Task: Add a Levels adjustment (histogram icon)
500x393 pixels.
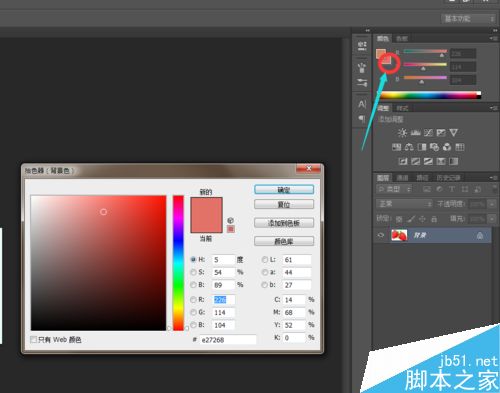Action: click(415, 133)
